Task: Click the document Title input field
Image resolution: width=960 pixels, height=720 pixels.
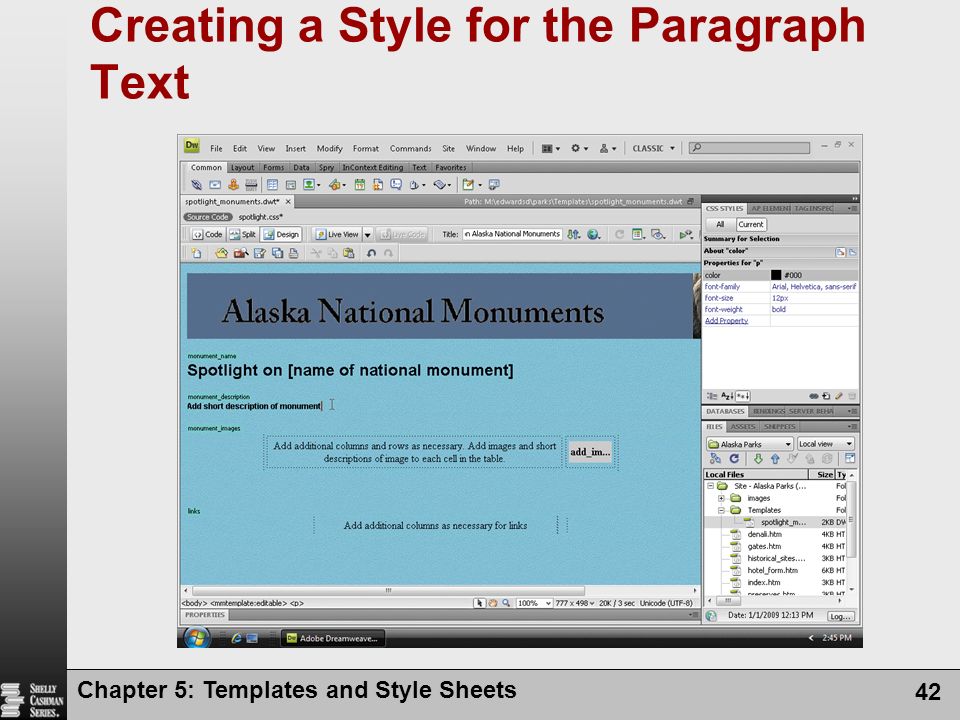Action: (x=512, y=234)
